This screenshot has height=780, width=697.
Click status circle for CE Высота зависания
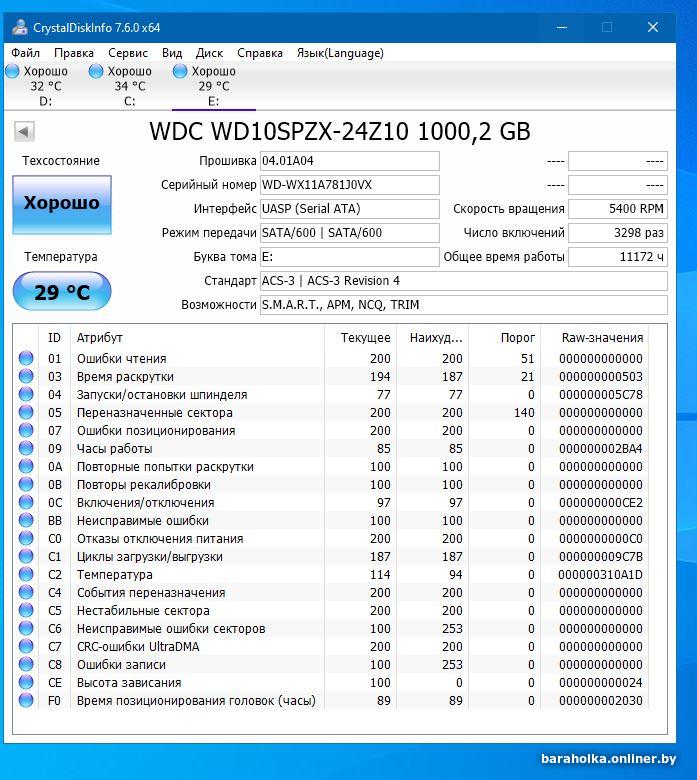[x=26, y=682]
